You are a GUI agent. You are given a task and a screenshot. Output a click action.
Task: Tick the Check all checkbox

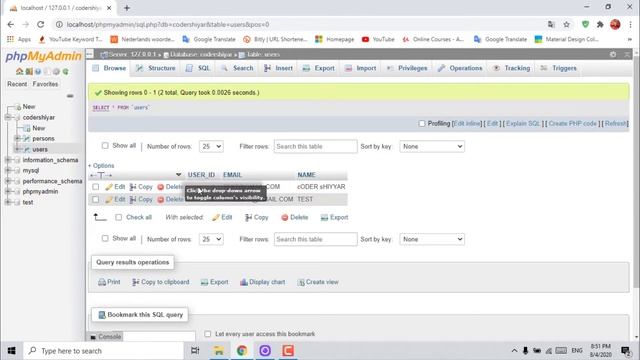118,218
